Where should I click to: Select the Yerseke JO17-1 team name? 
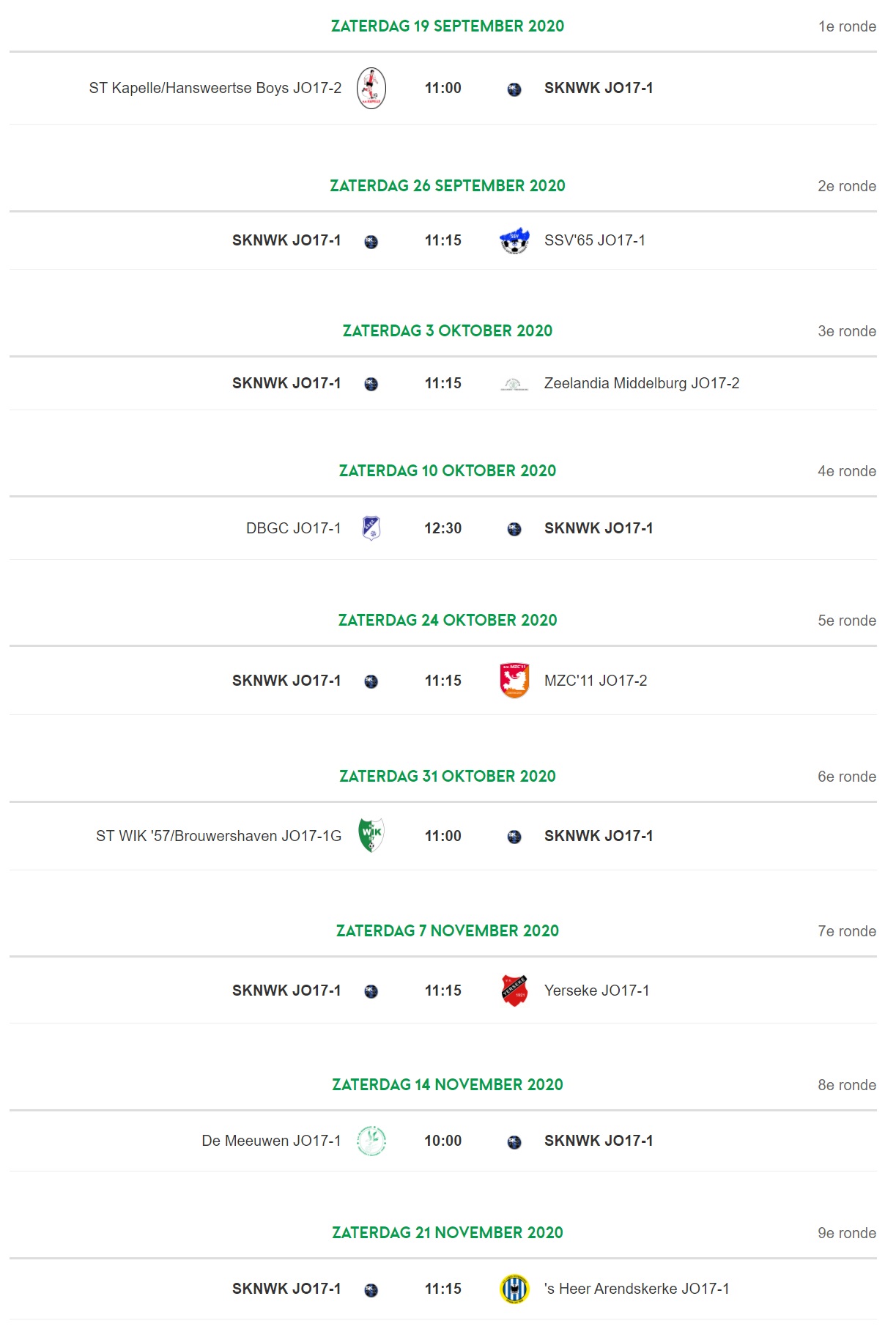597,991
